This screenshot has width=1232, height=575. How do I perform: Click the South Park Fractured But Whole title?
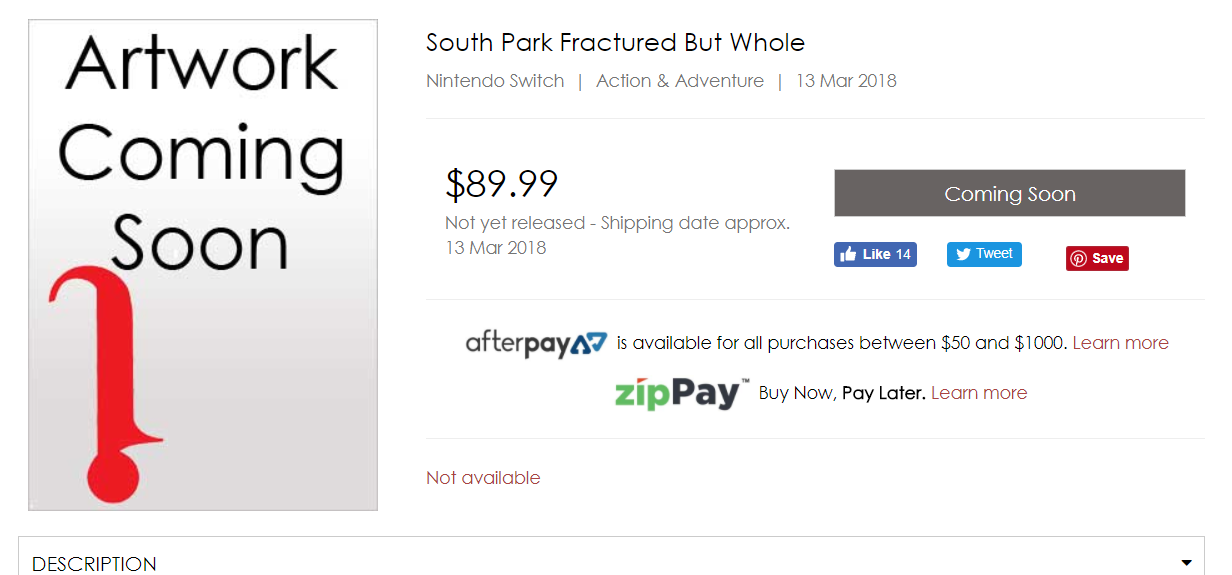coord(615,43)
